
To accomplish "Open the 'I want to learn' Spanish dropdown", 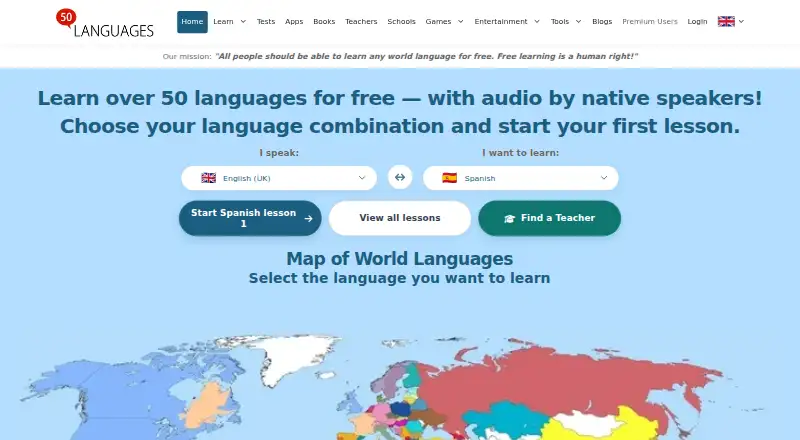I will pos(520,178).
